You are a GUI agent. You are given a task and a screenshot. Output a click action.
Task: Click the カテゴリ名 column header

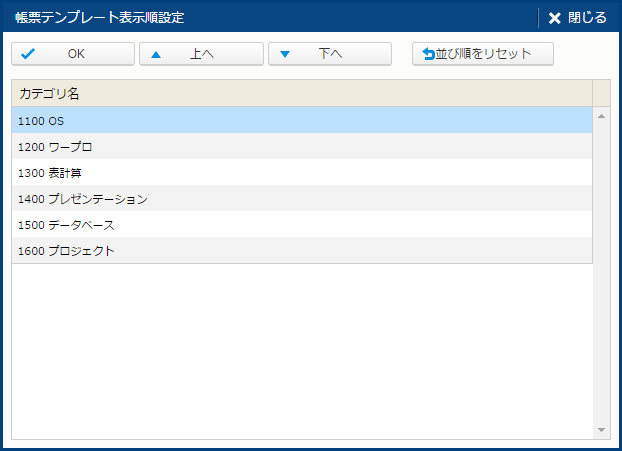coord(50,94)
